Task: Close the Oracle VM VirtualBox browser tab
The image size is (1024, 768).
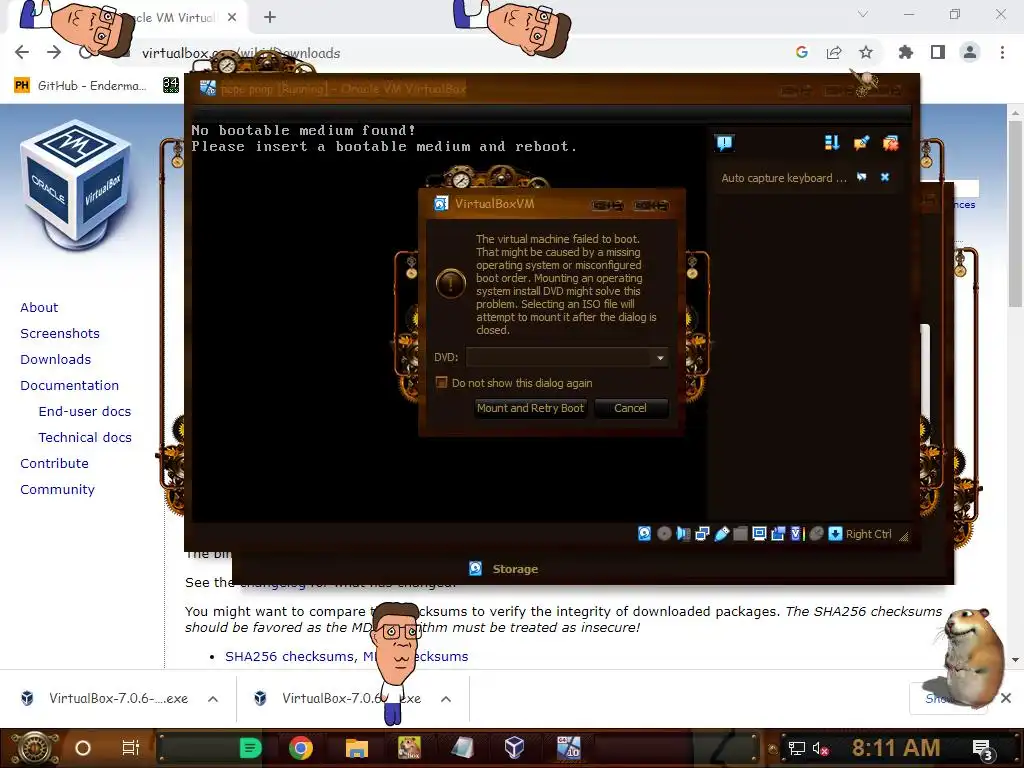Action: [x=232, y=18]
